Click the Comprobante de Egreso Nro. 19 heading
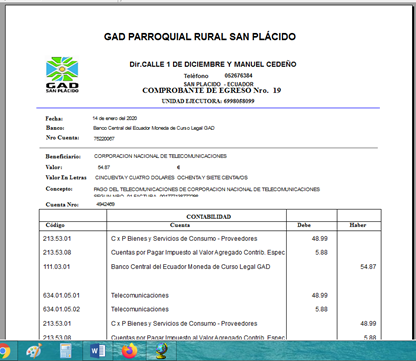416x361 pixels. pyautogui.click(x=212, y=90)
